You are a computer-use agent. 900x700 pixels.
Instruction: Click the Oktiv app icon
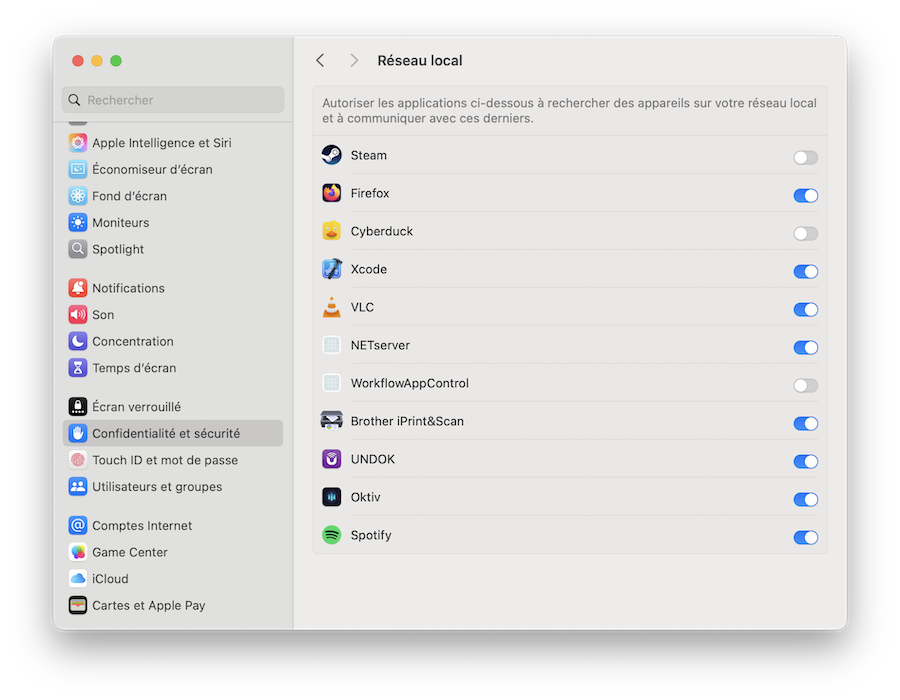[332, 497]
